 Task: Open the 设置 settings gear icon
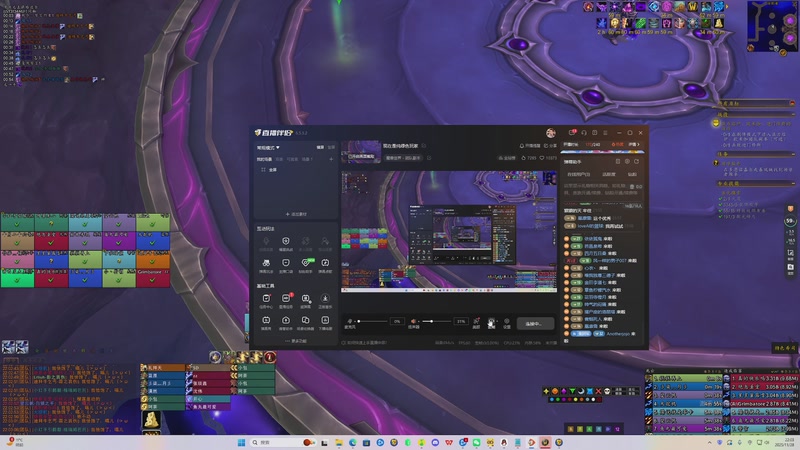point(507,323)
